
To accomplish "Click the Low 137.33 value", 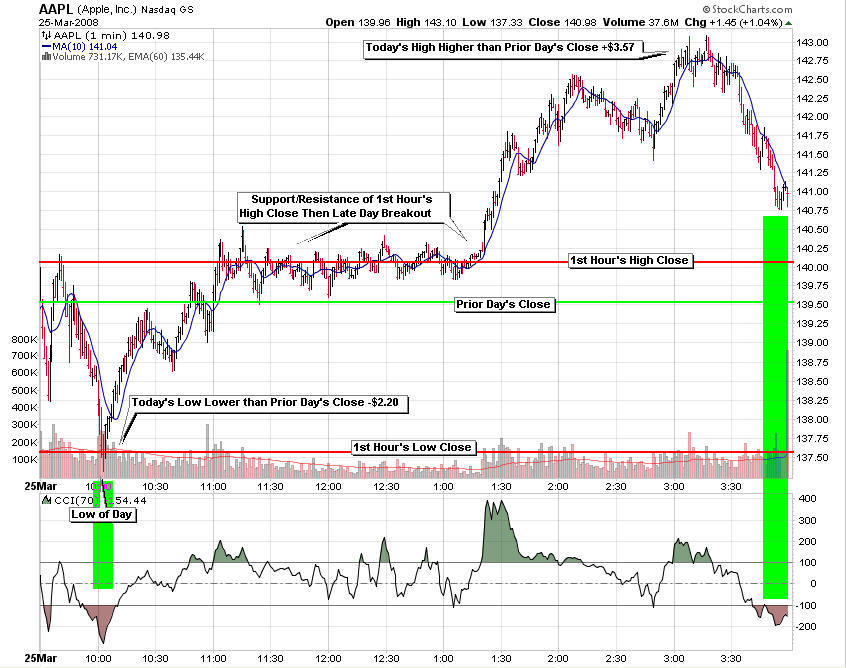I will (492, 23).
